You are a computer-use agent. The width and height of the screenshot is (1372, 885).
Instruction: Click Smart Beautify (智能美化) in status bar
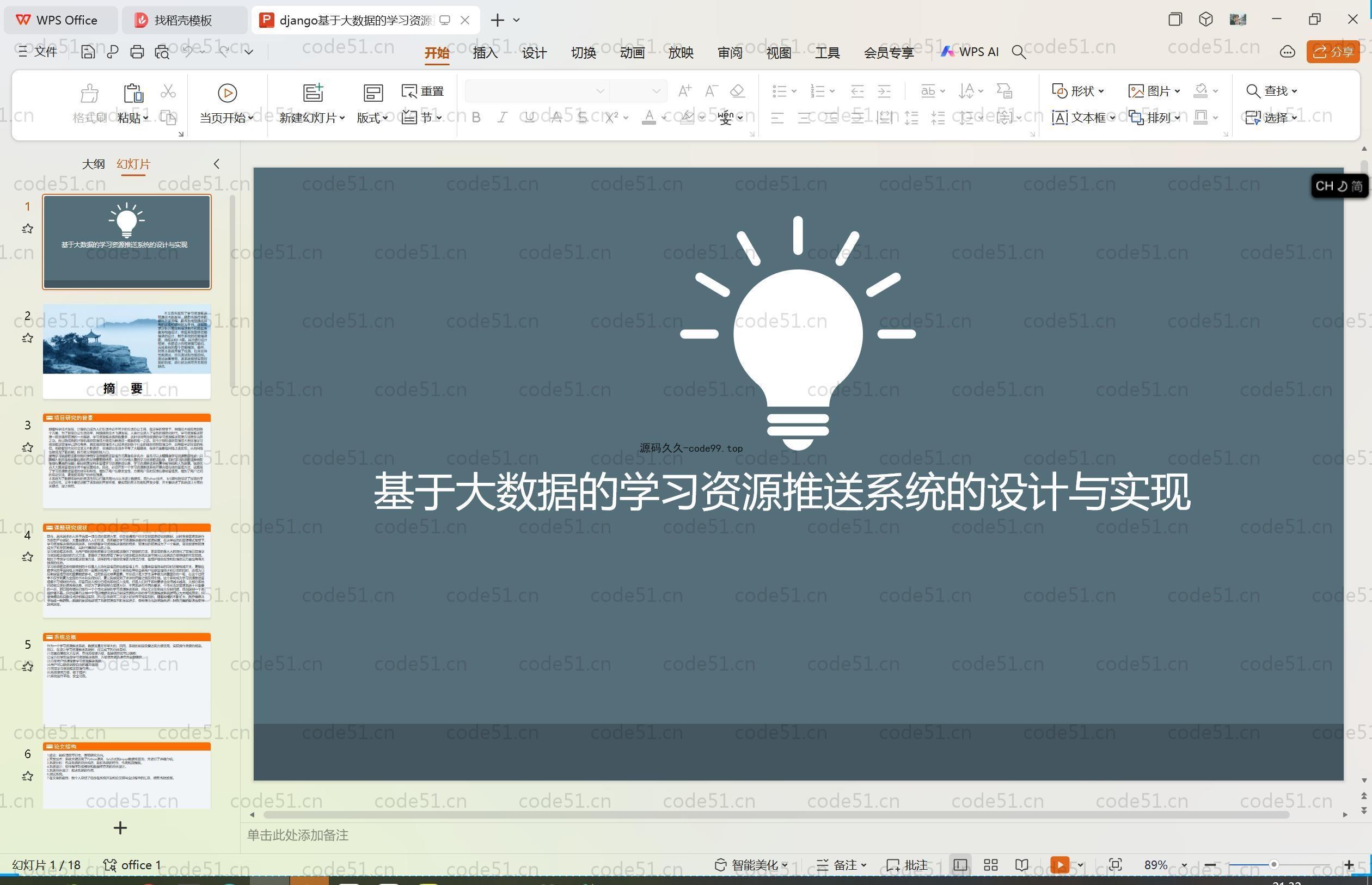click(751, 865)
